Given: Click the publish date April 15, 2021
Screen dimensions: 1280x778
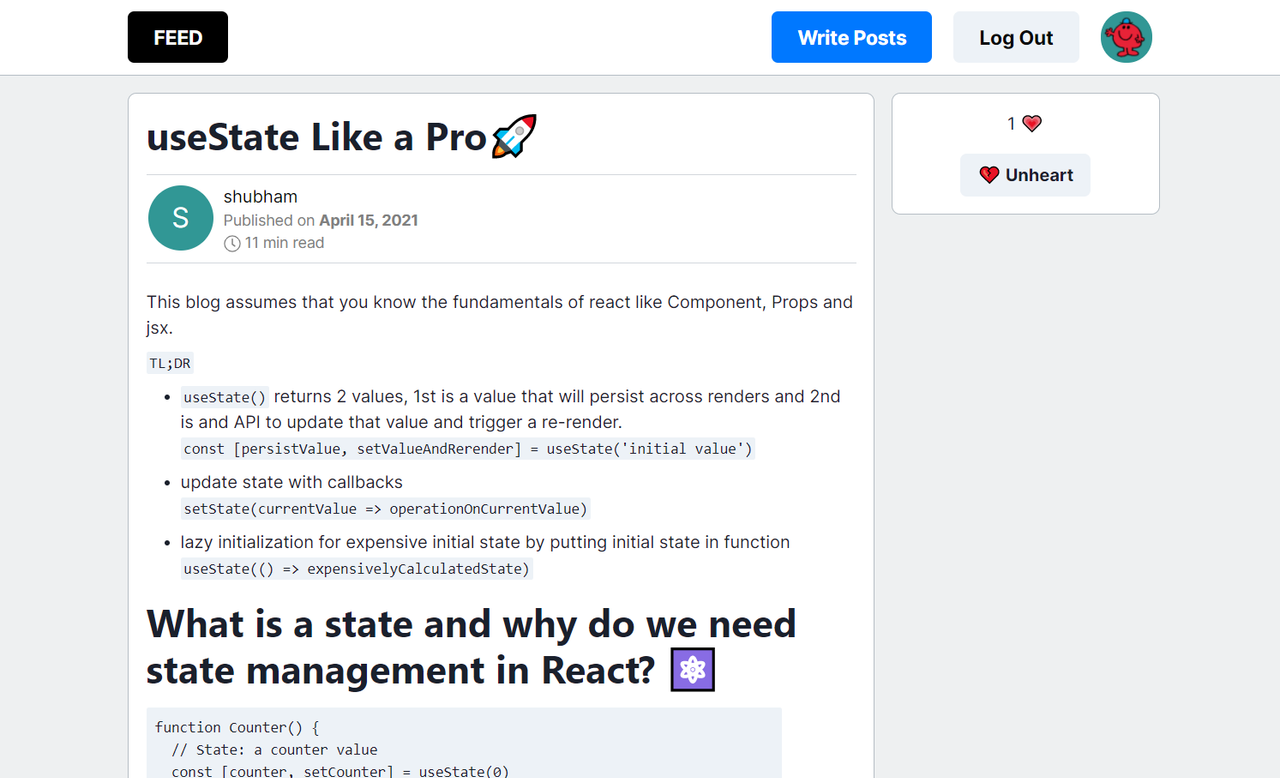Looking at the screenshot, I should (x=368, y=220).
